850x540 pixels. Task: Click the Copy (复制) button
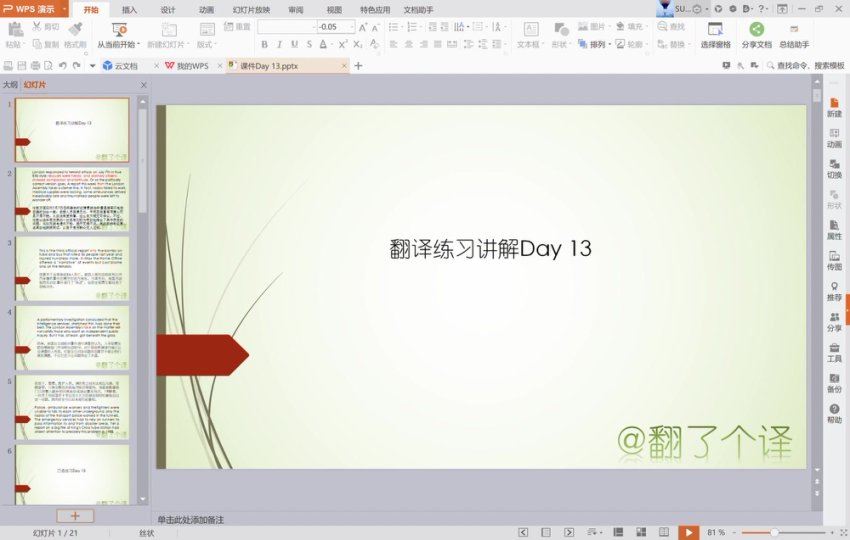[x=46, y=44]
